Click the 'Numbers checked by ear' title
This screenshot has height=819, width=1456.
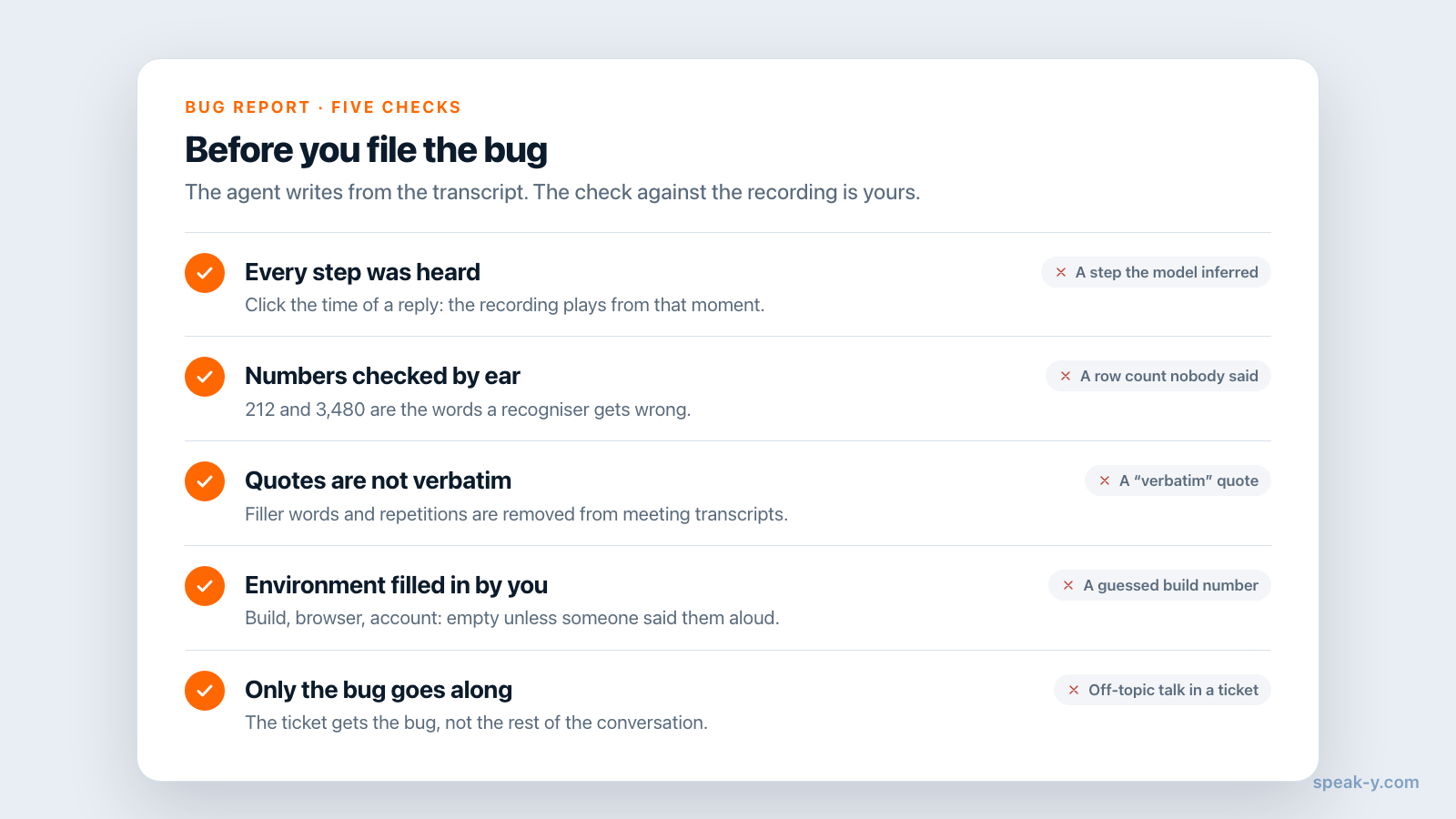pyautogui.click(x=382, y=376)
